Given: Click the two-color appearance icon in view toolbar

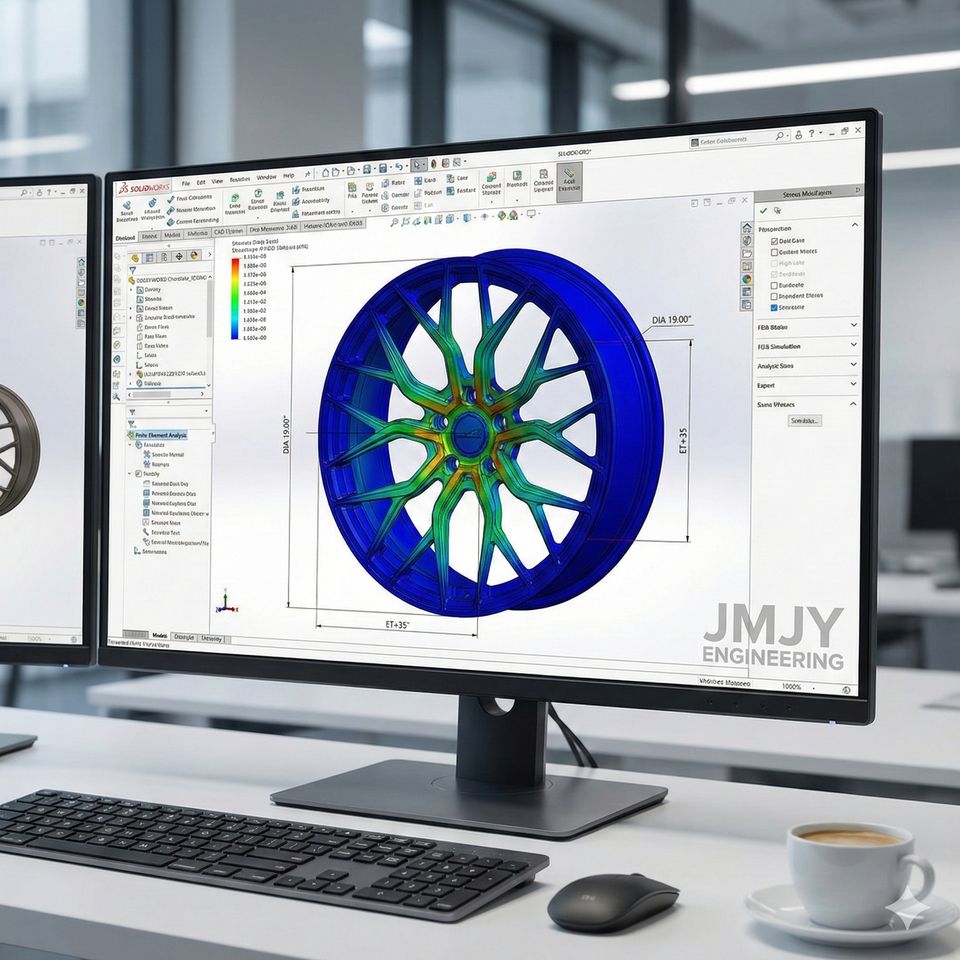Looking at the screenshot, I should (501, 216).
